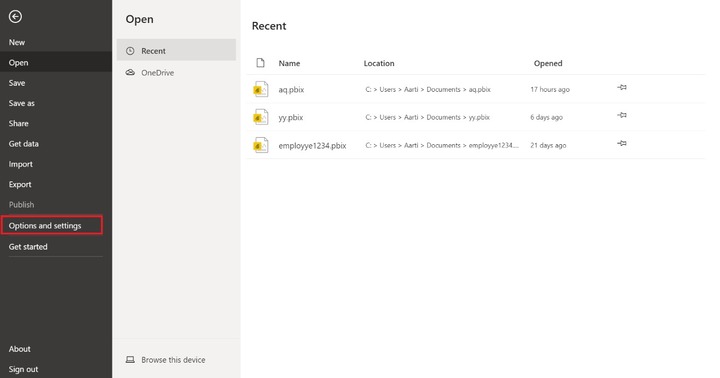The height and width of the screenshot is (378, 720).
Task: Open employye1234.pbix from recent list
Action: pyautogui.click(x=312, y=146)
